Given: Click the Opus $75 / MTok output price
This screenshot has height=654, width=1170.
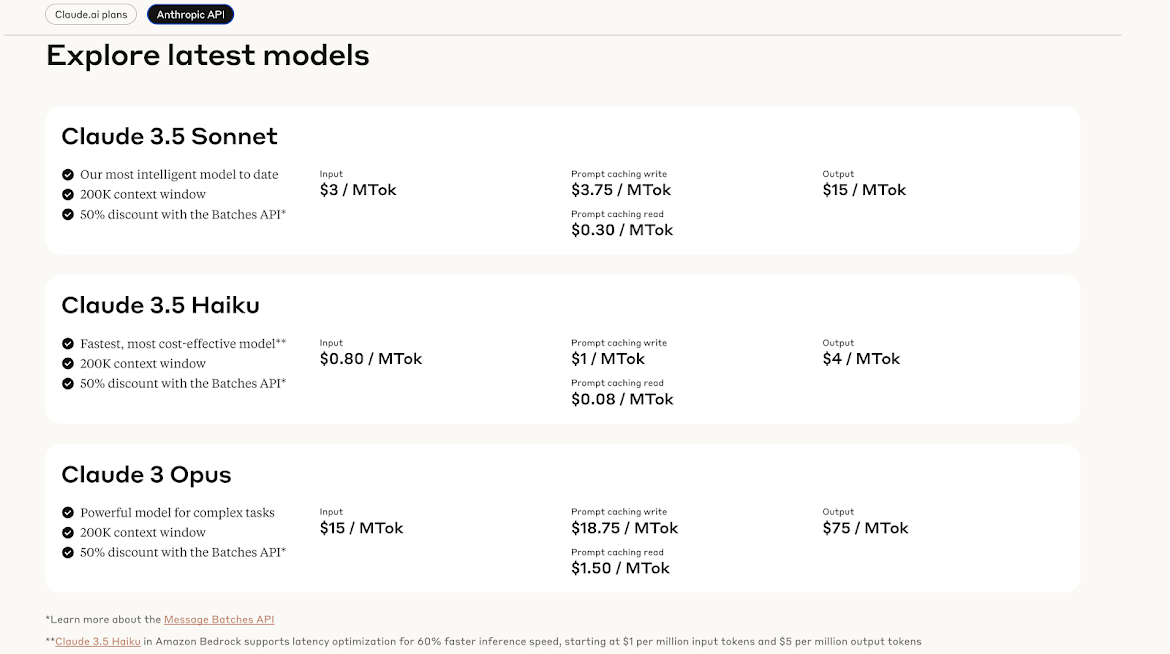Looking at the screenshot, I should click(866, 528).
